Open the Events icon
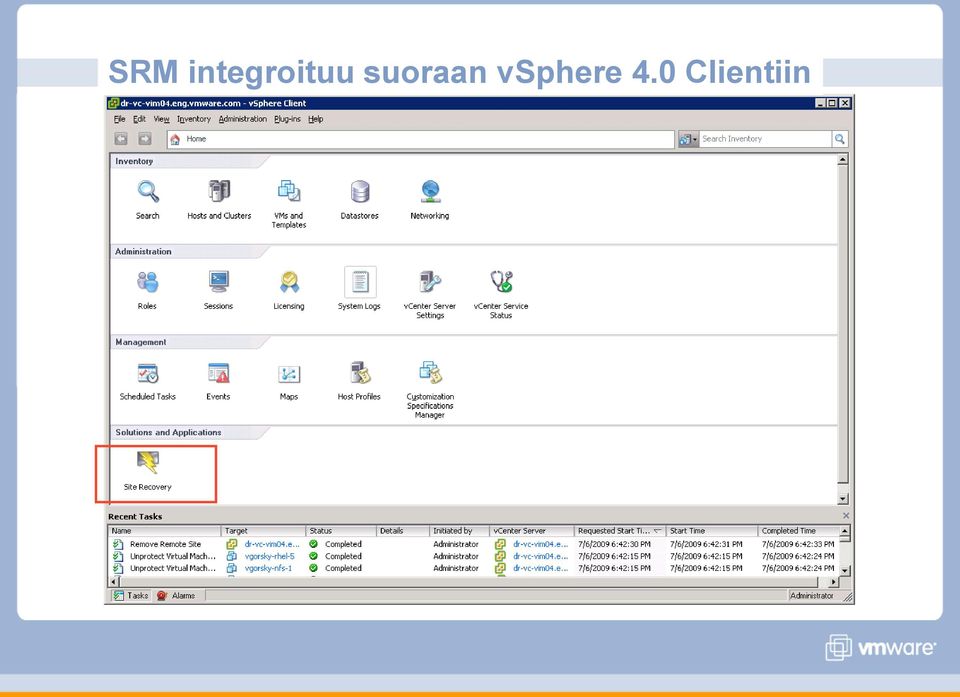Image resolution: width=960 pixels, height=697 pixels. pyautogui.click(x=219, y=380)
